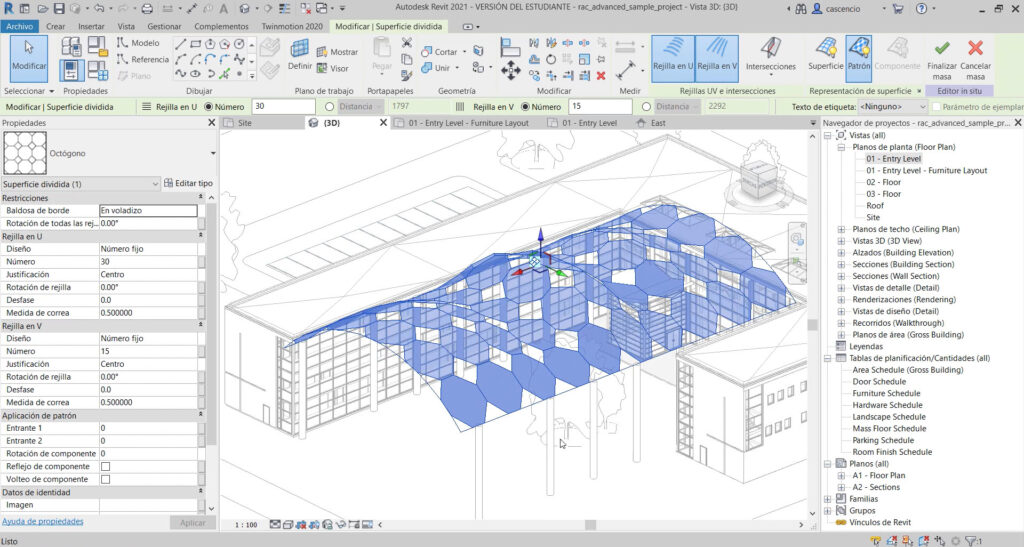Open the Intersecciones tool
The width and height of the screenshot is (1024, 547).
pos(771,55)
